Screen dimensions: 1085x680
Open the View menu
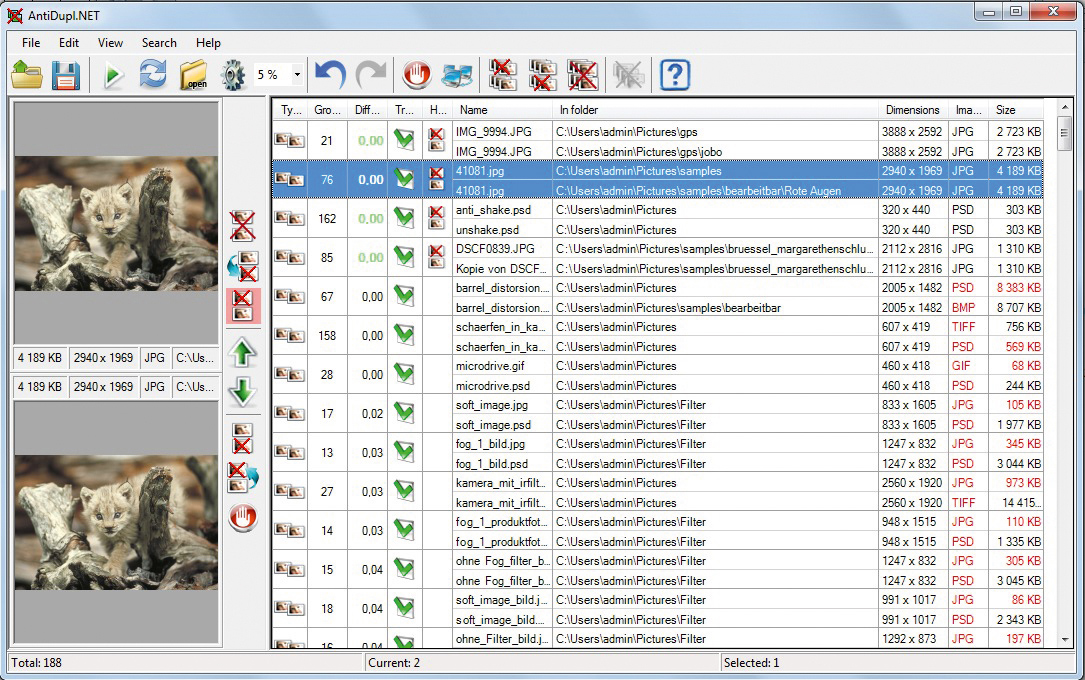[x=110, y=43]
